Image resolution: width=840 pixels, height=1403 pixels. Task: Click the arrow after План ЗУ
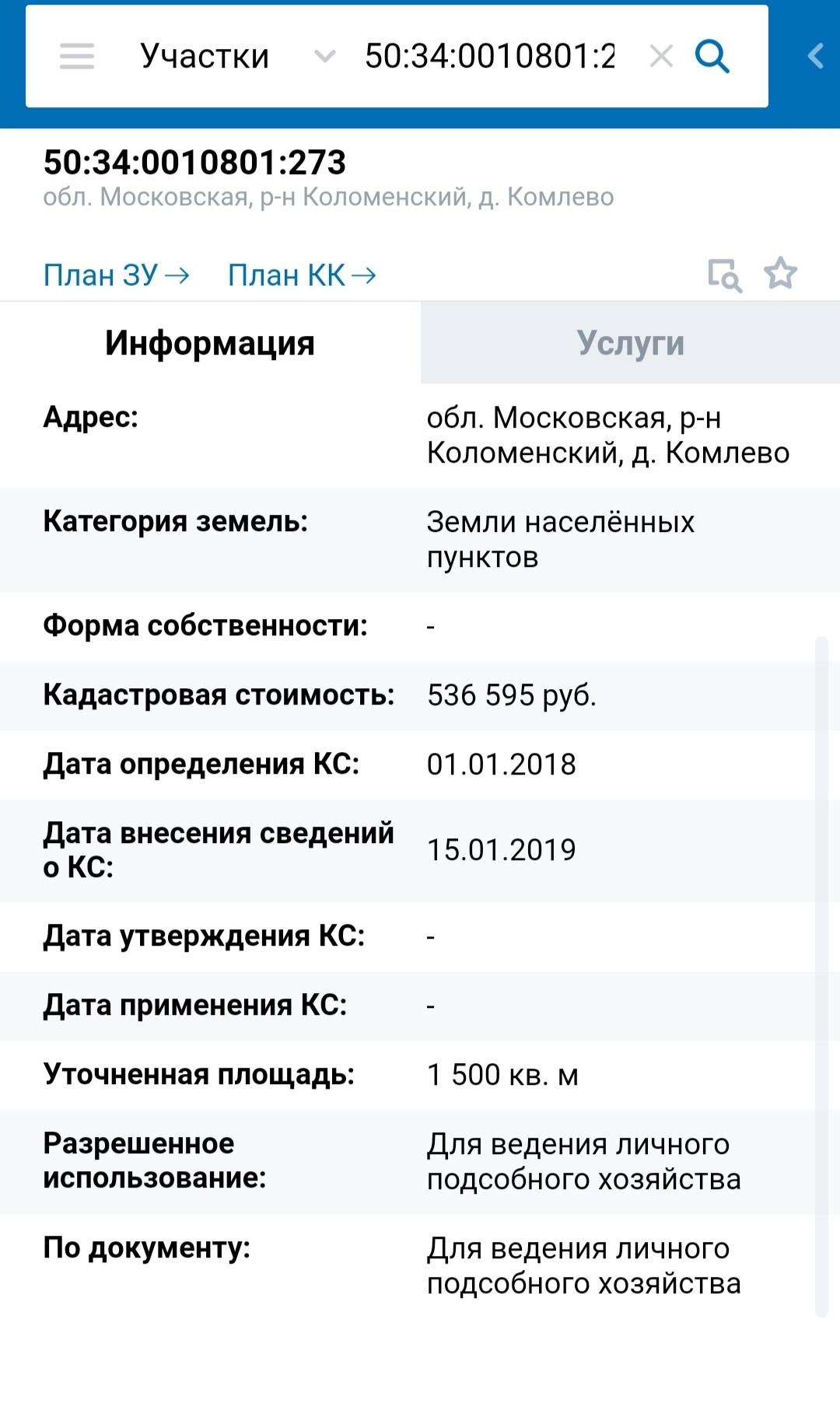coord(177,275)
